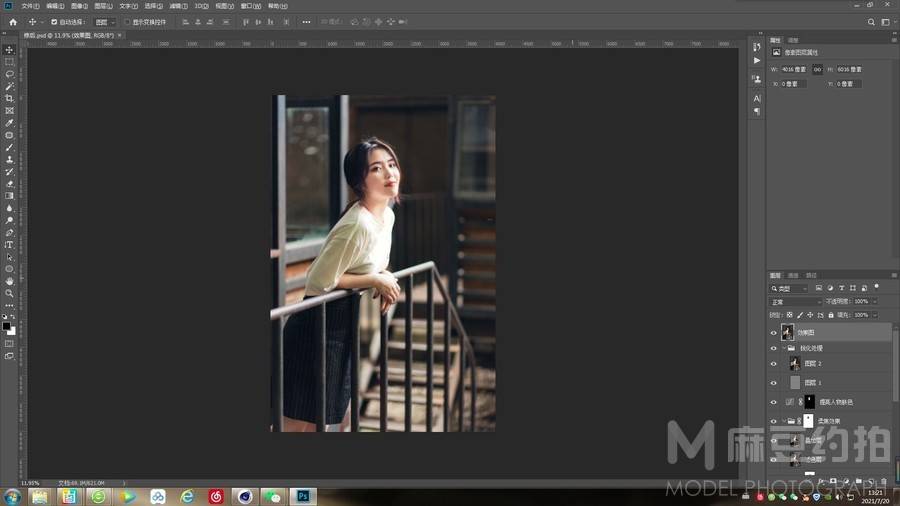The image size is (900, 506).
Task: Select the Path Selection tool
Action: (x=9, y=257)
